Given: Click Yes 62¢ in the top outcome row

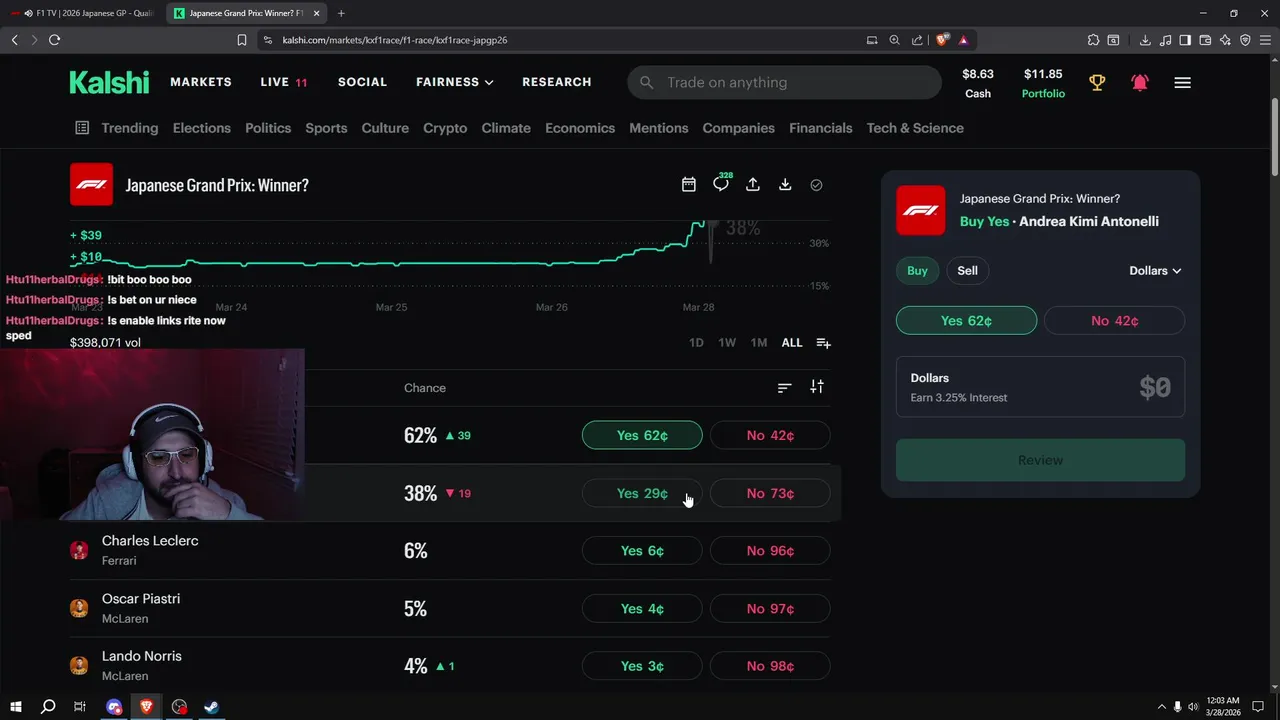Looking at the screenshot, I should (642, 436).
